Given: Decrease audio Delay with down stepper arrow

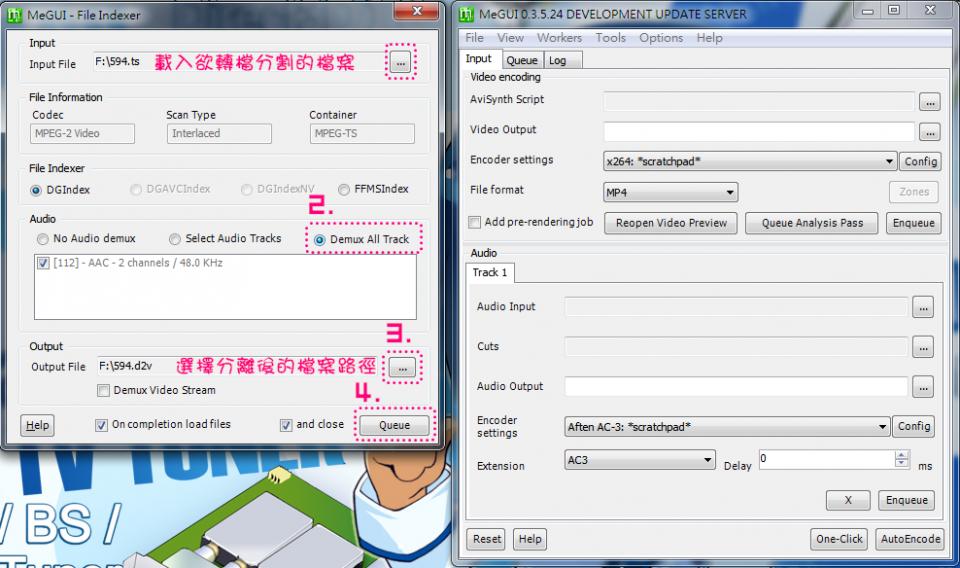Looking at the screenshot, I should (x=901, y=463).
